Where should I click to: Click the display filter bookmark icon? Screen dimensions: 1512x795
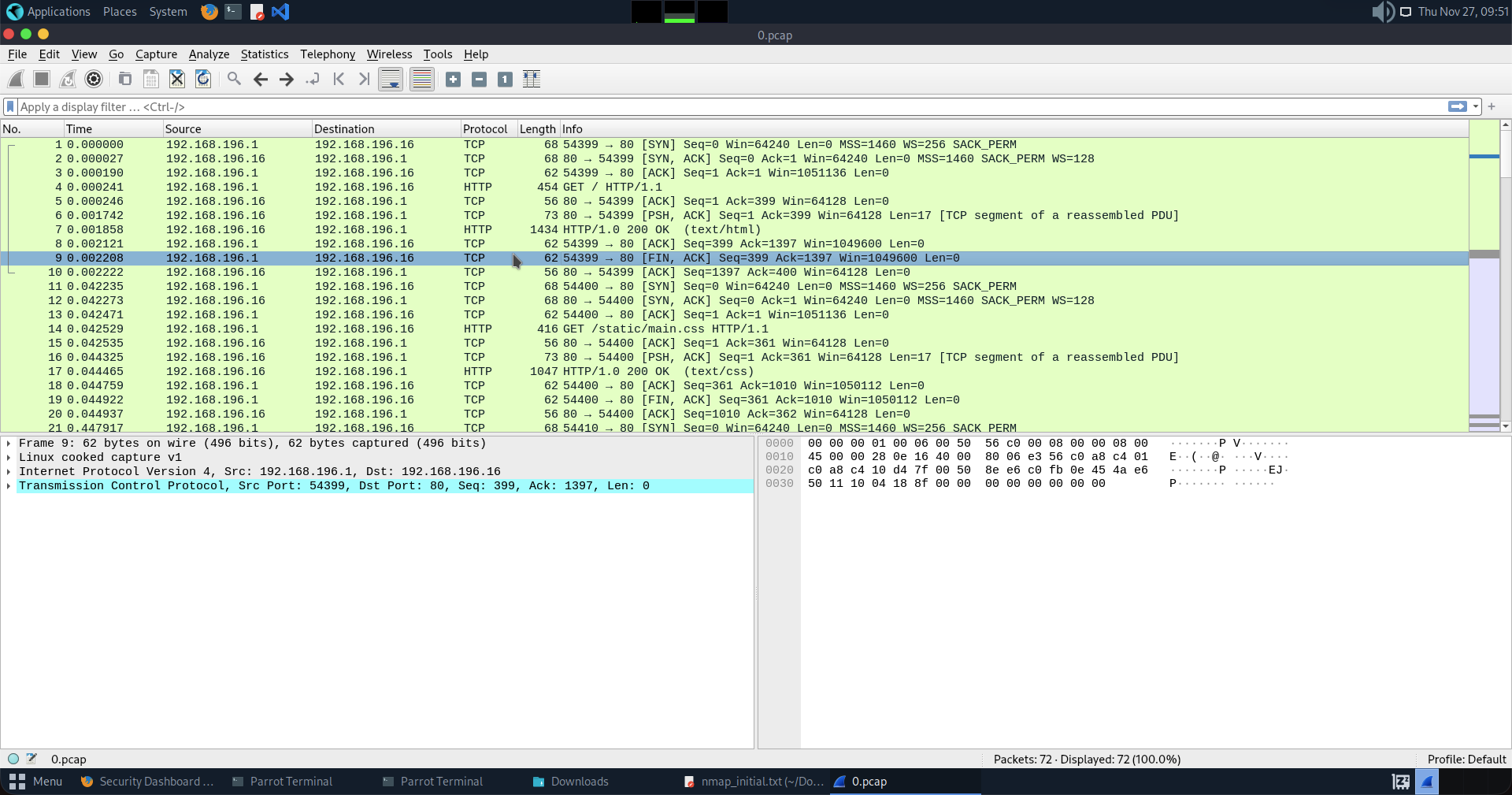(10, 106)
